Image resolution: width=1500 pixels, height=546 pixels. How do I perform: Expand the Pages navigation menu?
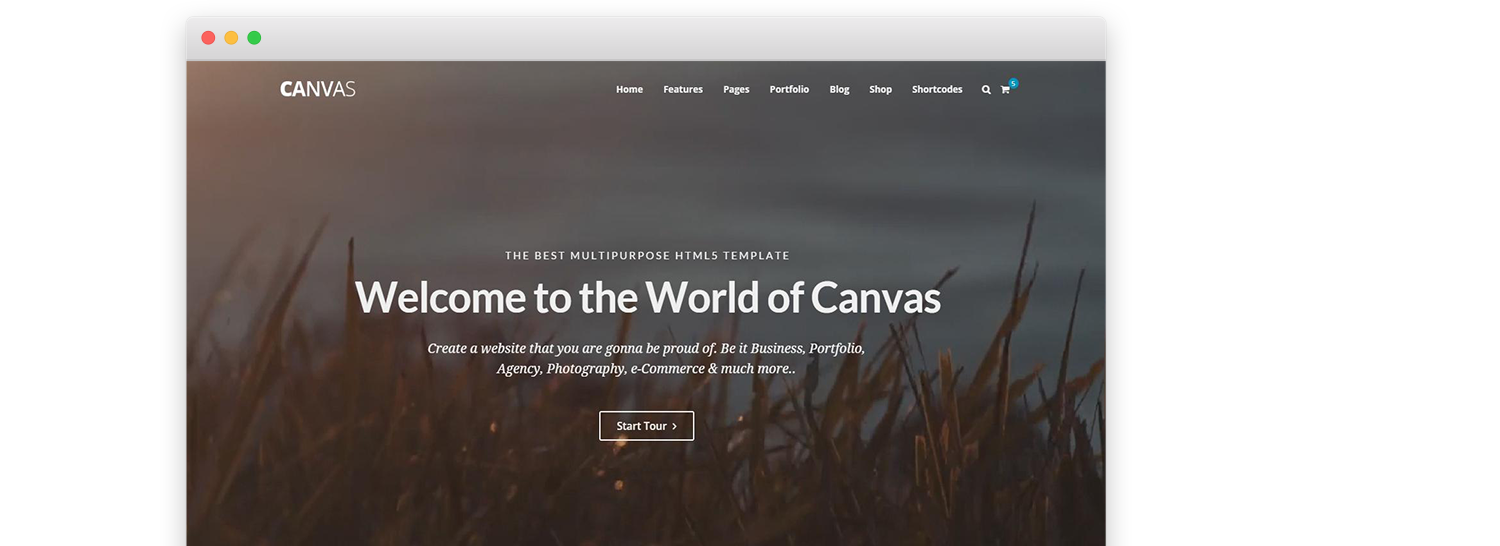[736, 90]
